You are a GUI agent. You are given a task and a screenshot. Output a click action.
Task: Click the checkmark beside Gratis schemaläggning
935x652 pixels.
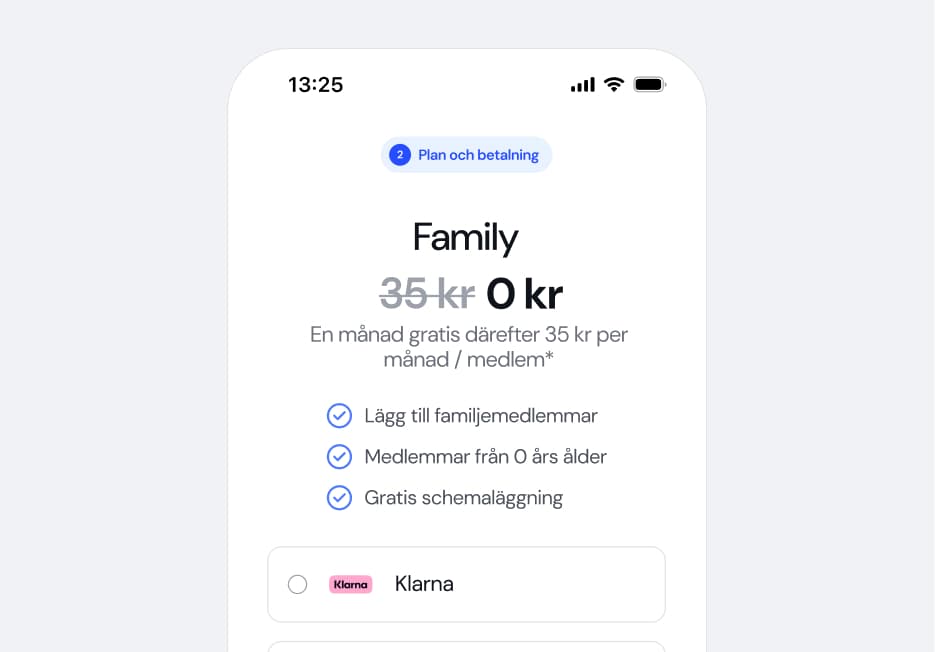tap(339, 497)
